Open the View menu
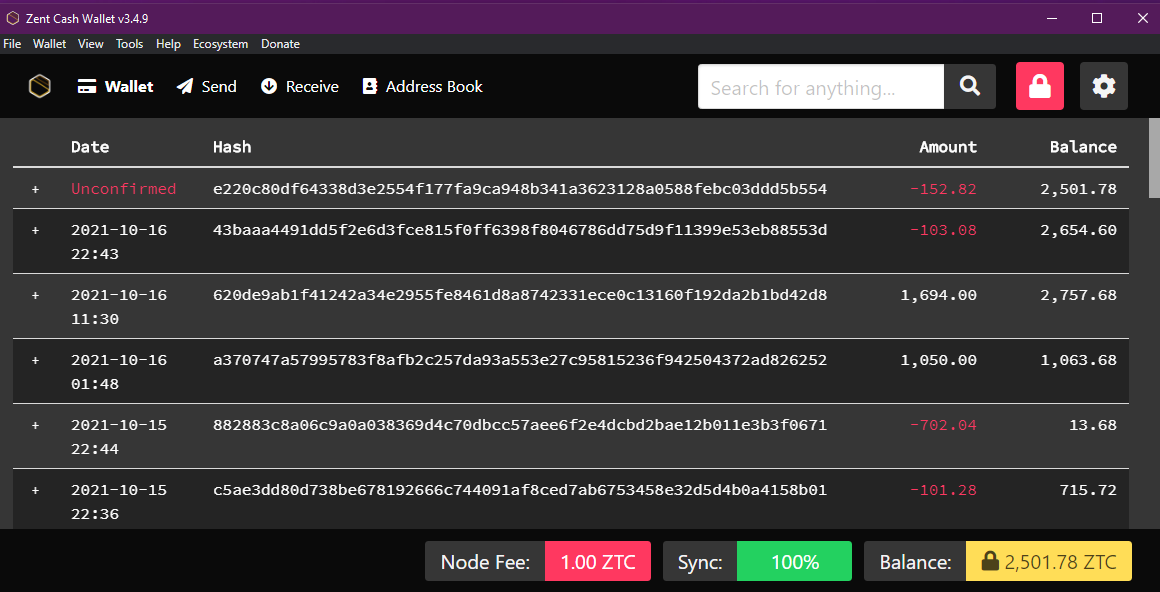Image resolution: width=1160 pixels, height=592 pixels. 90,44
